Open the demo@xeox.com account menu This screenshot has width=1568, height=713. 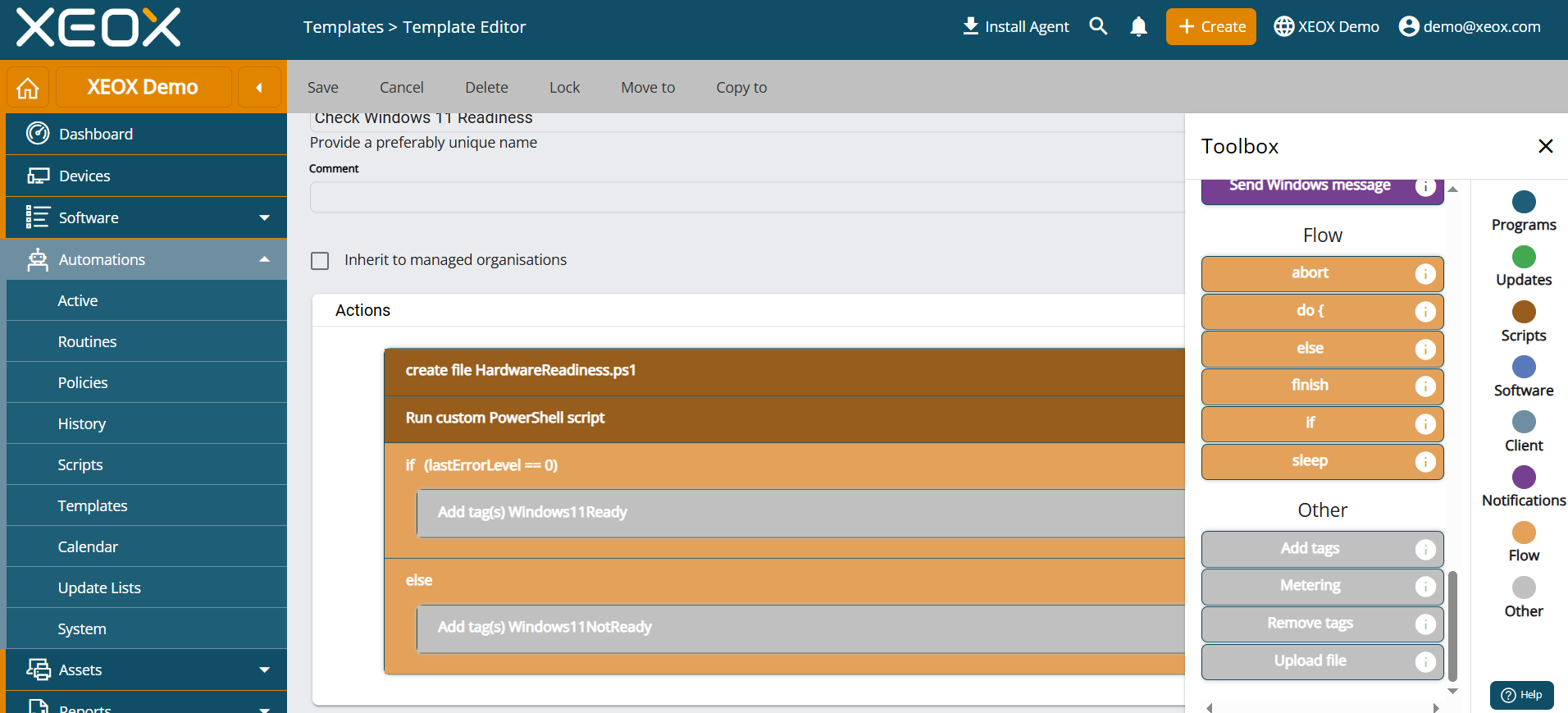(x=1470, y=26)
